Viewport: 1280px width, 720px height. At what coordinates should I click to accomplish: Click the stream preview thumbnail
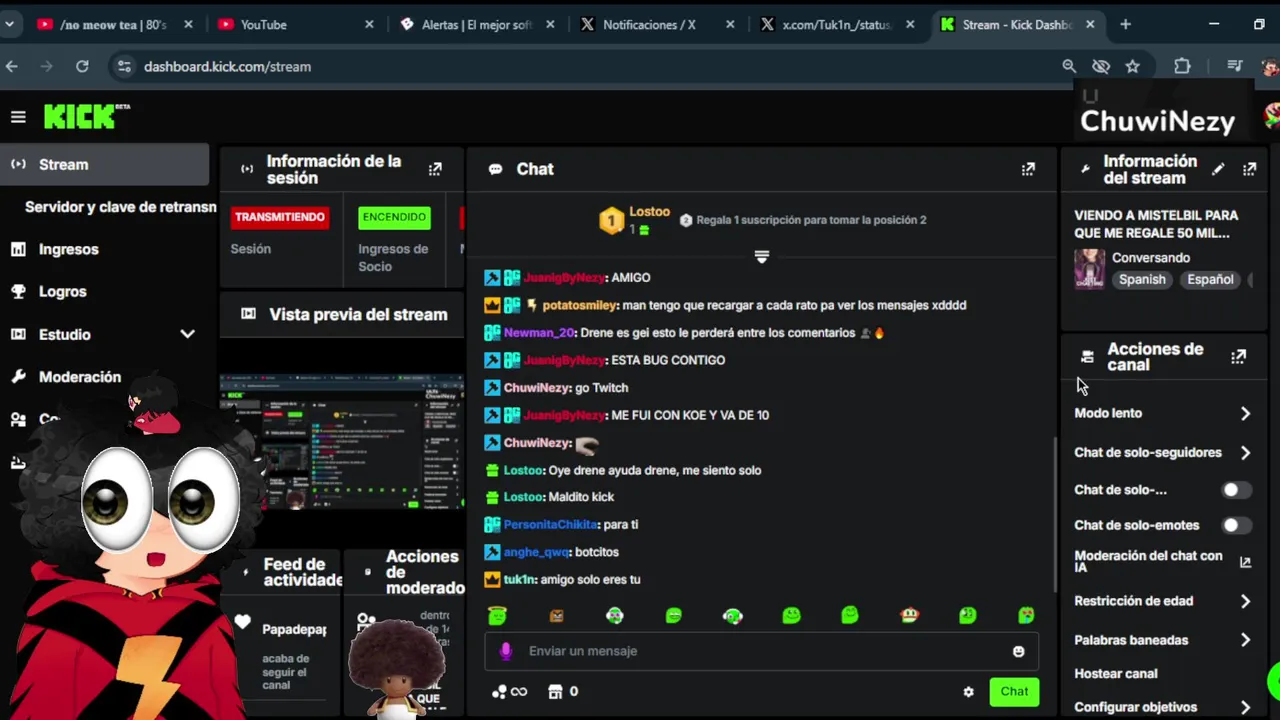[x=342, y=442]
